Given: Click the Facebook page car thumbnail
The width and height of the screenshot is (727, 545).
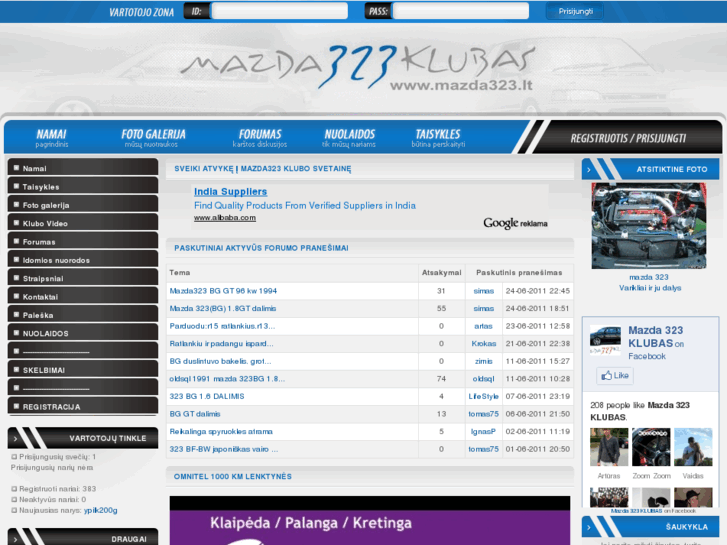Looking at the screenshot, I should tap(605, 340).
